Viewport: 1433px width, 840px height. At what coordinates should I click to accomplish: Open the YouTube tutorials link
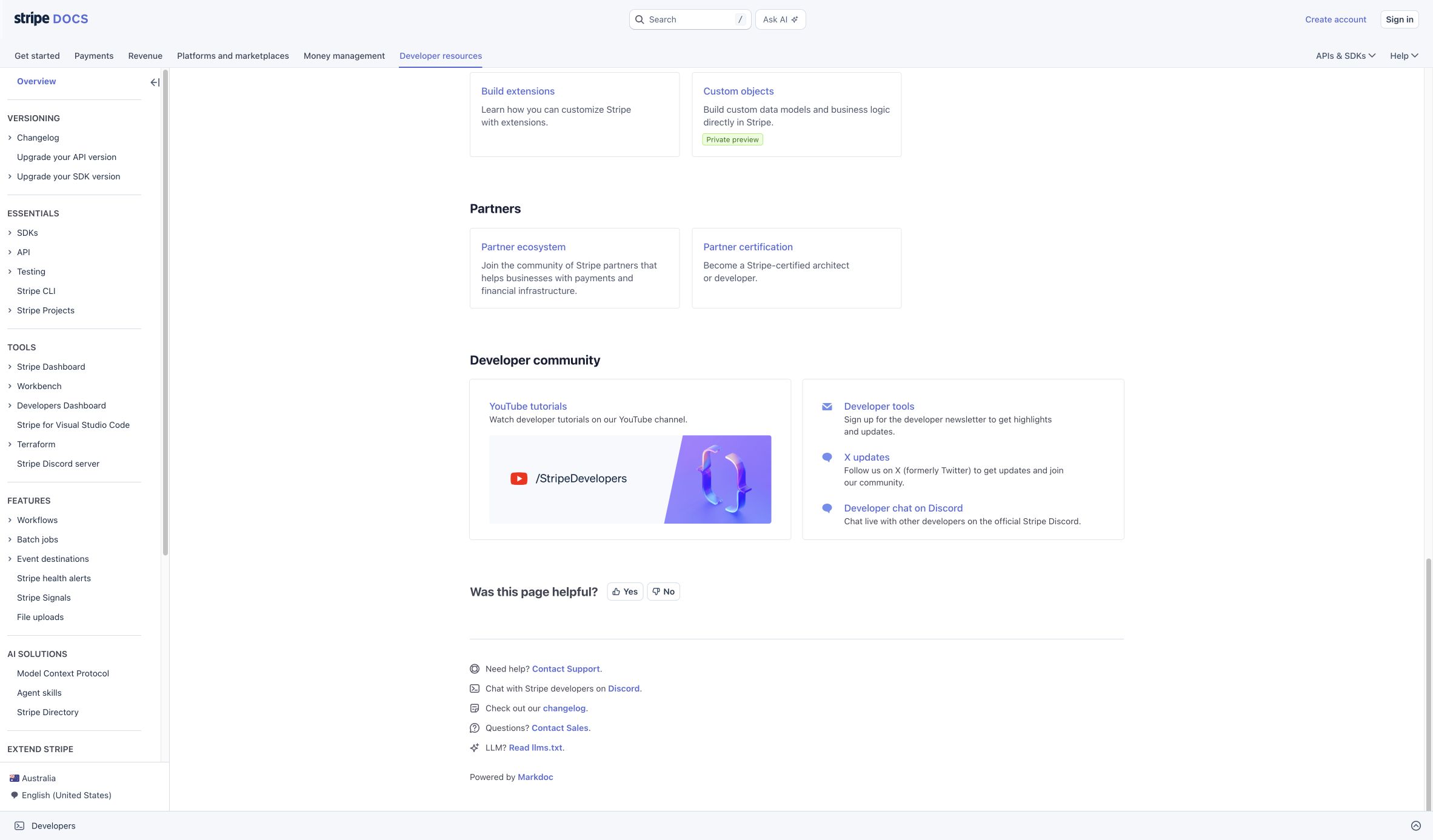pos(528,406)
